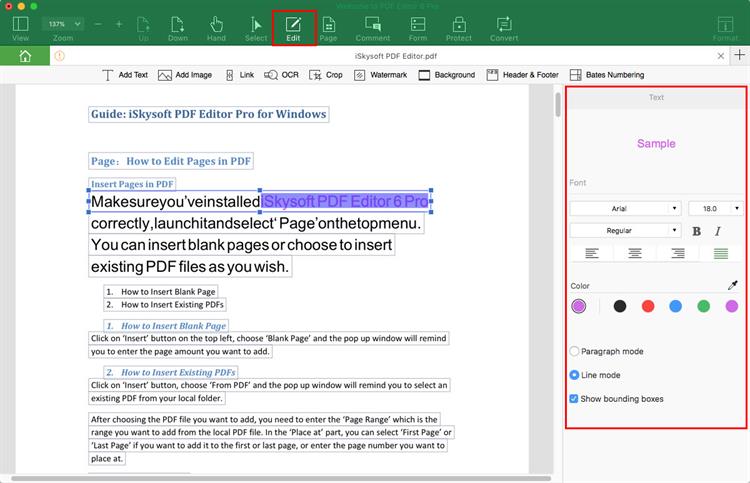Choose Add Text tool

(125, 75)
